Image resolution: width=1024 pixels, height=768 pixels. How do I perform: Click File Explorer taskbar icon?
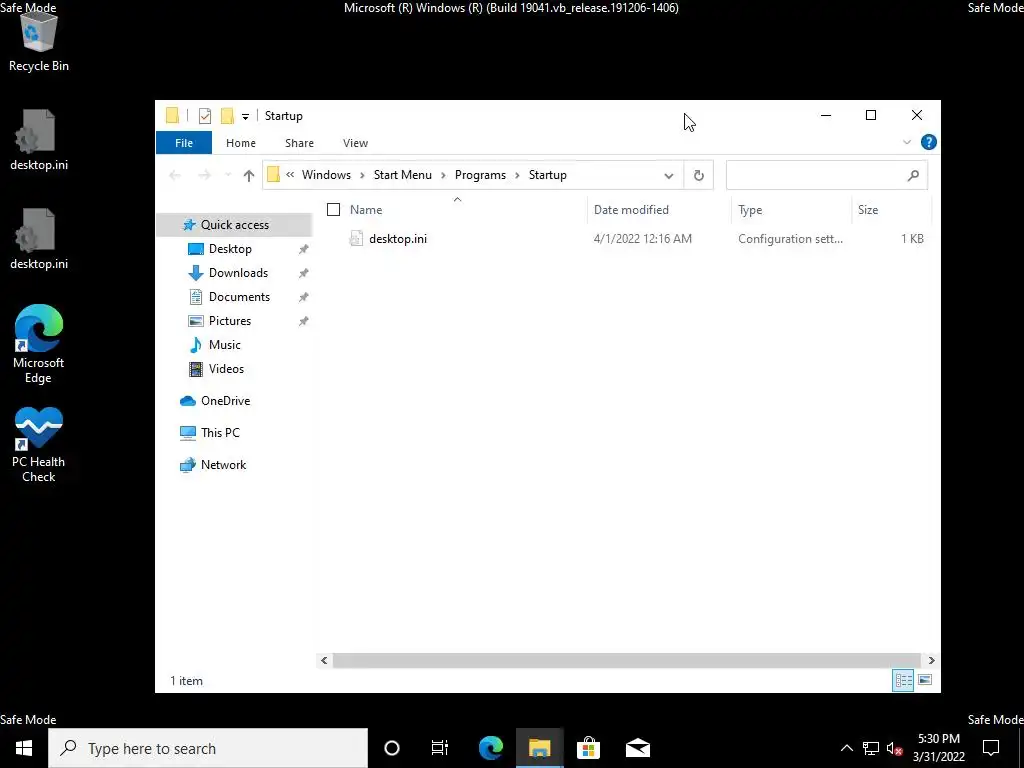pyautogui.click(x=539, y=748)
